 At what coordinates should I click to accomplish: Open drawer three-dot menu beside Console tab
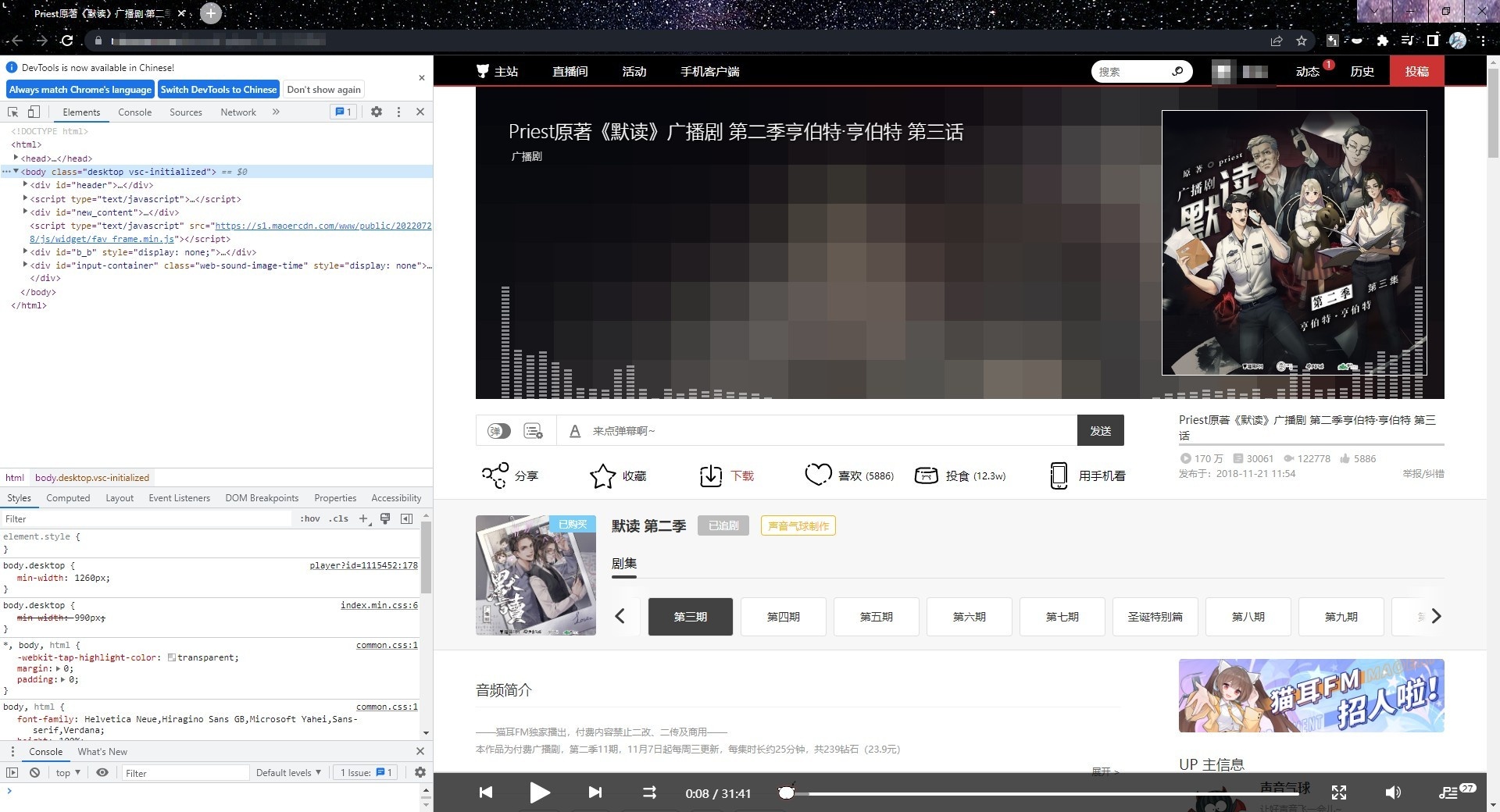point(12,751)
